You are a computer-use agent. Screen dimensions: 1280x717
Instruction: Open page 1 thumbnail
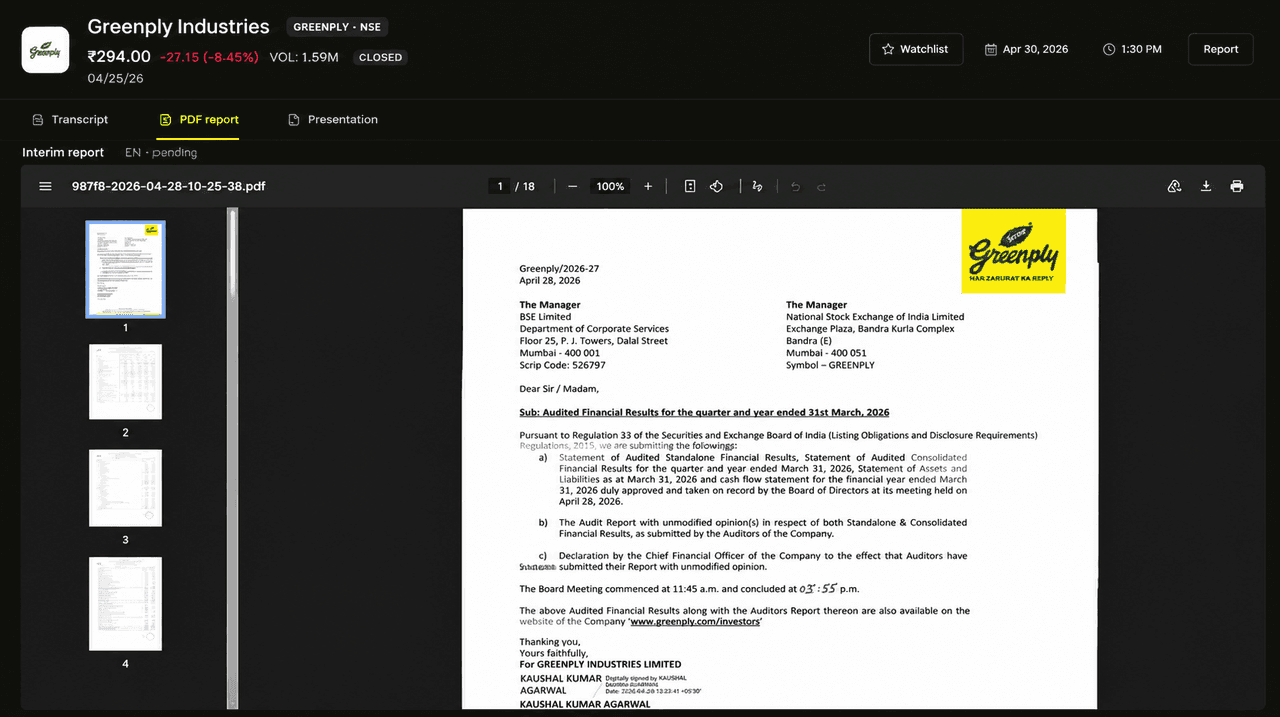pyautogui.click(x=125, y=269)
